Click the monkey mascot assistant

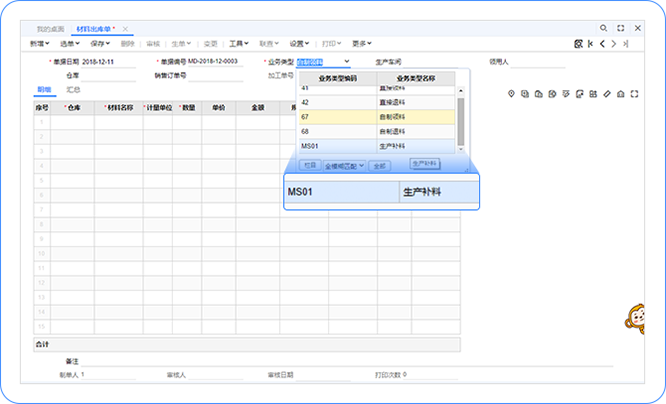(635, 319)
